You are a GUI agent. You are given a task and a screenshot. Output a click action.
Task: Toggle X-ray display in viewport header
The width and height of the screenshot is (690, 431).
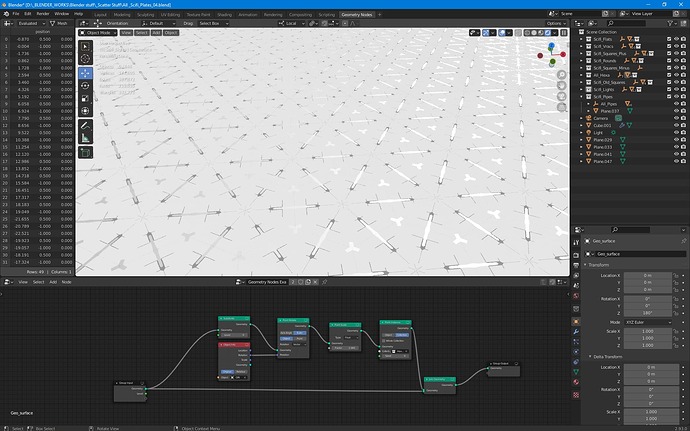pyautogui.click(x=518, y=33)
